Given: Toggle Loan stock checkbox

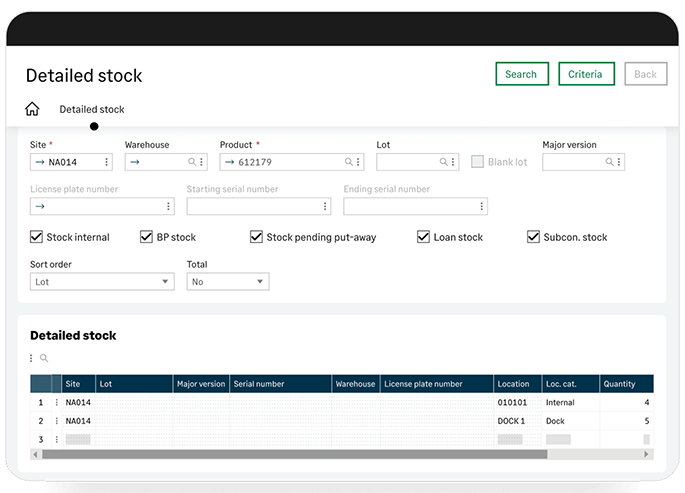Looking at the screenshot, I should tap(423, 237).
